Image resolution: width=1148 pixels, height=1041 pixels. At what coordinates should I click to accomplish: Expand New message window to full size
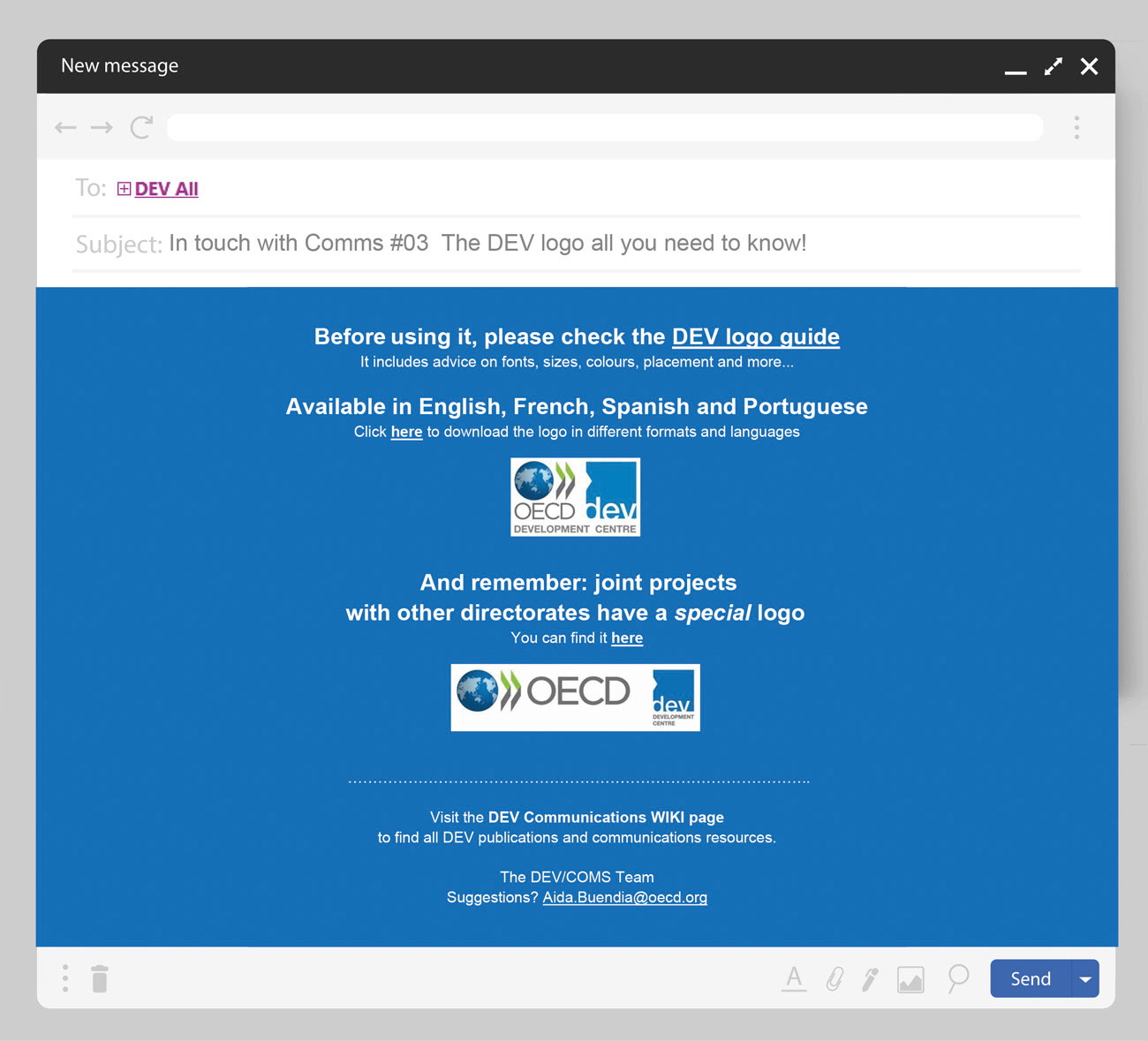1054,66
